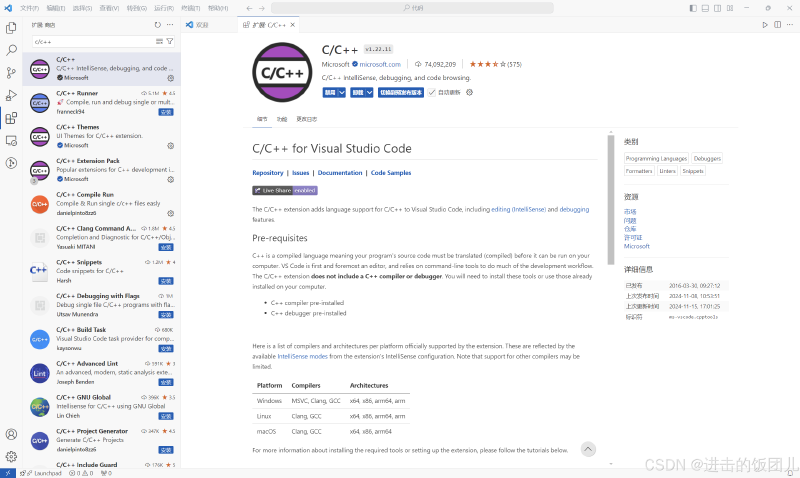Open the Run menu

tap(164, 8)
